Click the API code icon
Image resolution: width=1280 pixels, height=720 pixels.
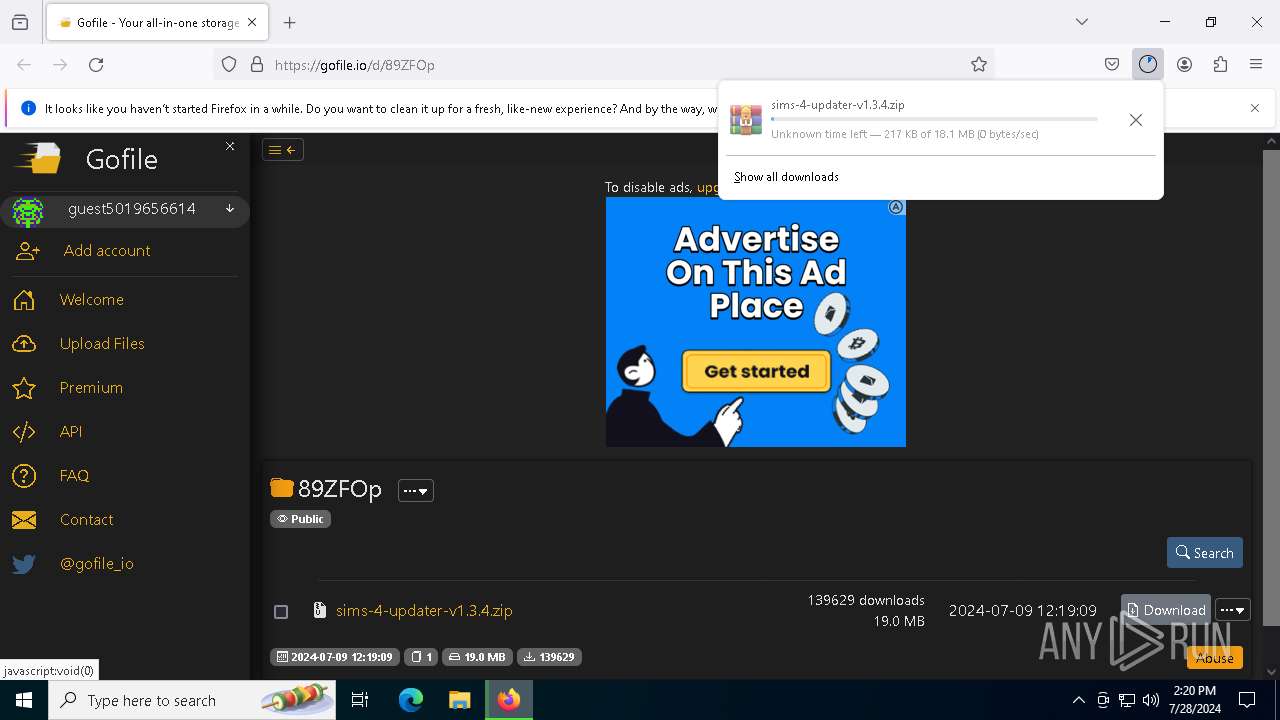pyautogui.click(x=24, y=432)
